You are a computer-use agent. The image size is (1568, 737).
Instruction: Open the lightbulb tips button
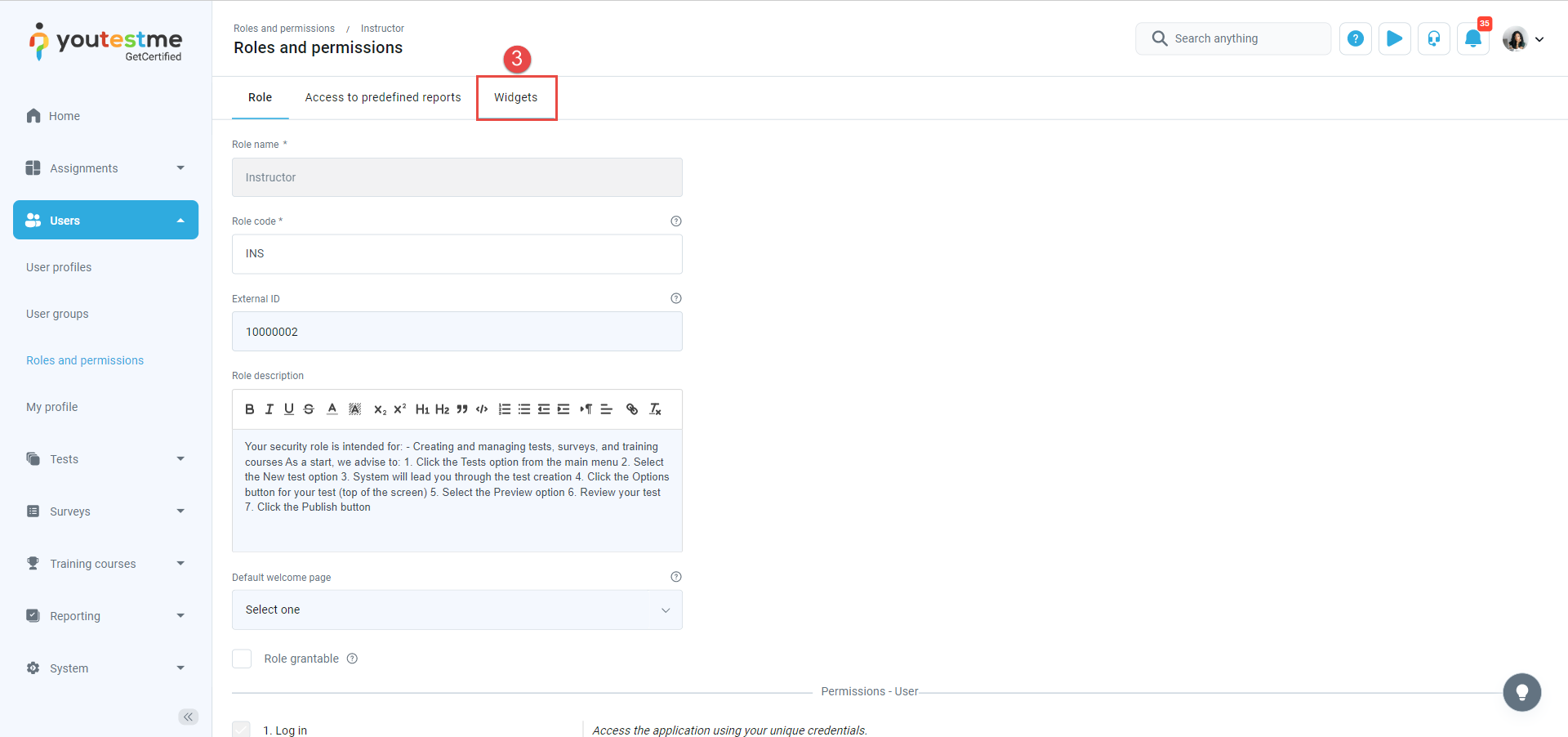1522,693
